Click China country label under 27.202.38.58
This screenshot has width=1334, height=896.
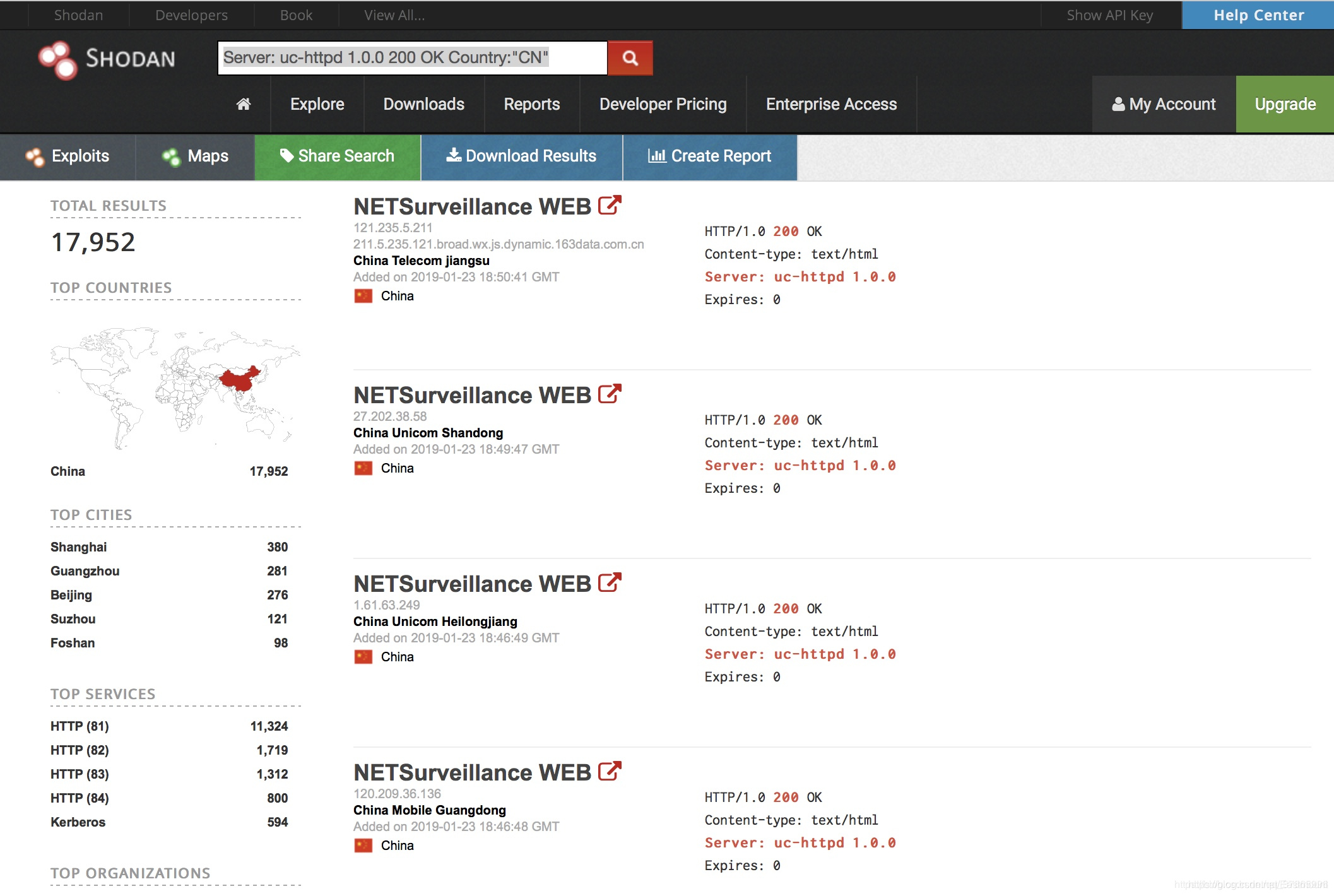pyautogui.click(x=398, y=468)
